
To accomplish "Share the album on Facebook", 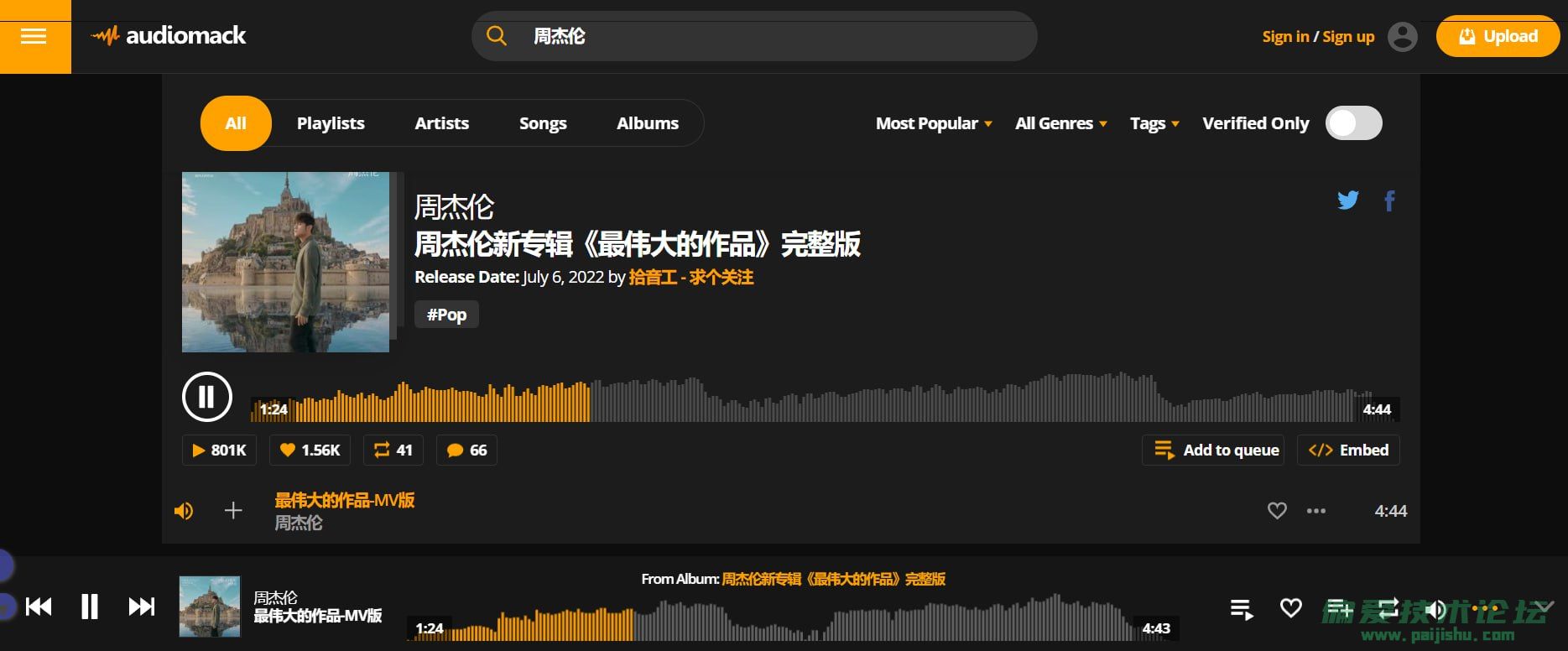I will click(x=1389, y=201).
